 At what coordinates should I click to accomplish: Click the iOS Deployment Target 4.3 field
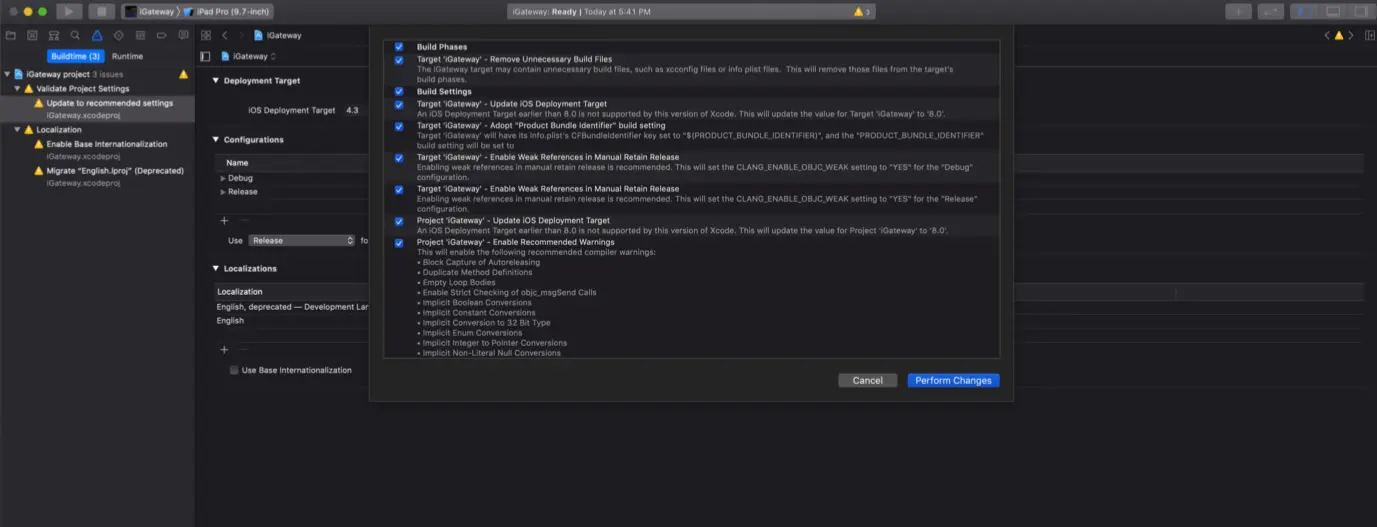[x=354, y=110]
